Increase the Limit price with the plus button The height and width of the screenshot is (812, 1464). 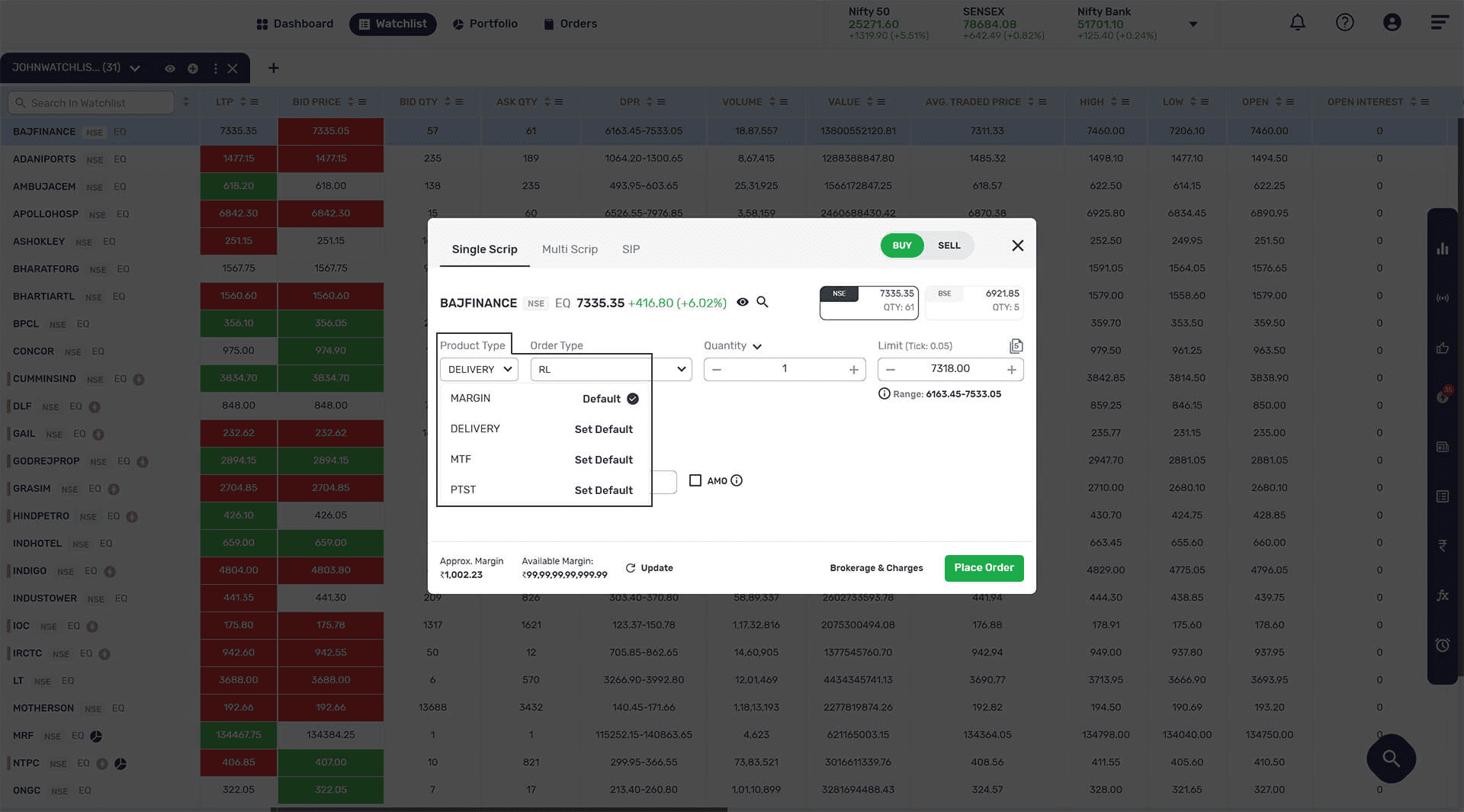click(x=1011, y=370)
